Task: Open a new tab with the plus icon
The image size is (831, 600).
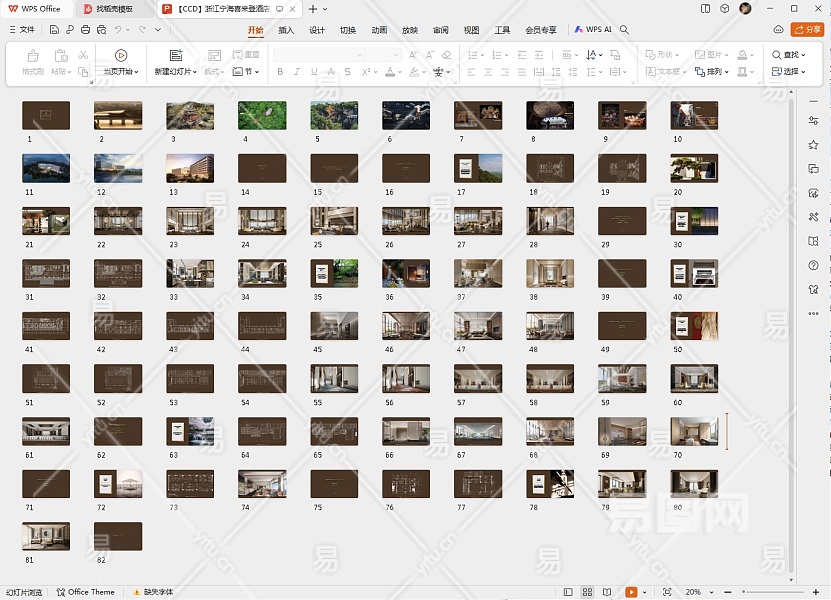Action: pos(313,8)
